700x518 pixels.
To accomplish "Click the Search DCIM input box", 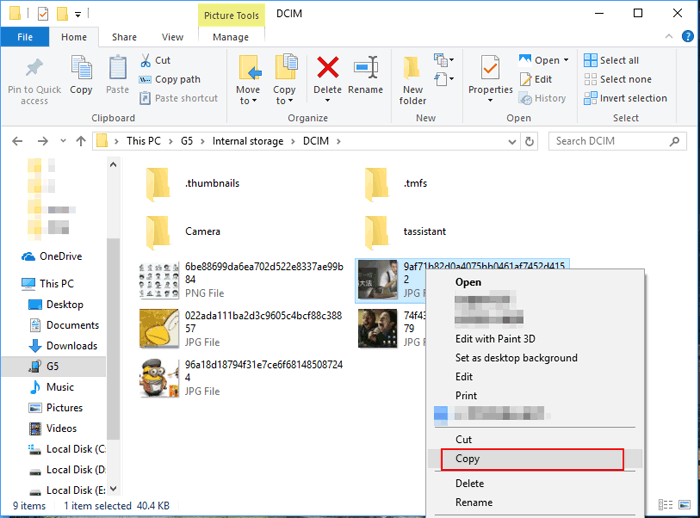I will coord(615,141).
